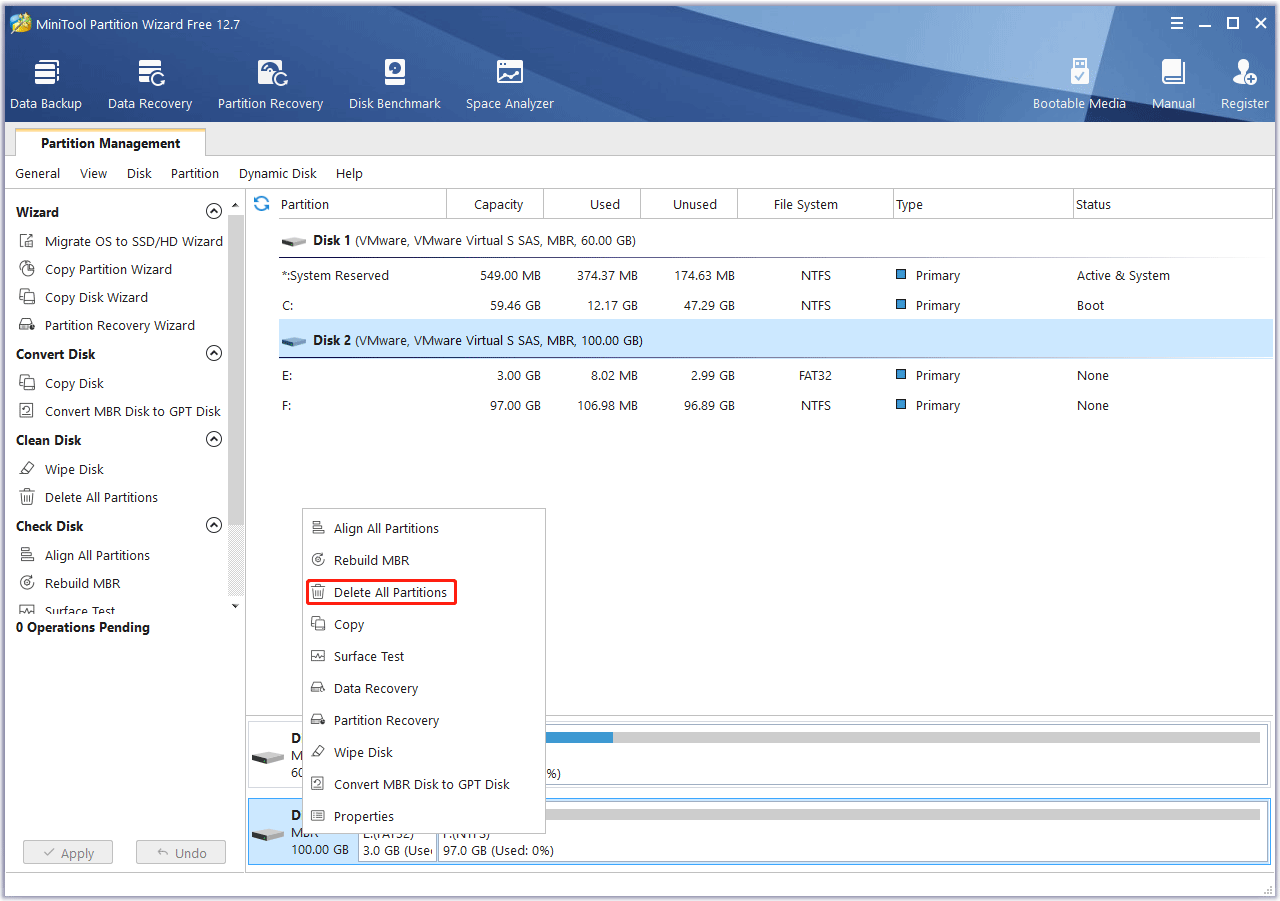The image size is (1280, 901).
Task: Launch Copy Disk Wizard in the sidebar
Action: 84,297
